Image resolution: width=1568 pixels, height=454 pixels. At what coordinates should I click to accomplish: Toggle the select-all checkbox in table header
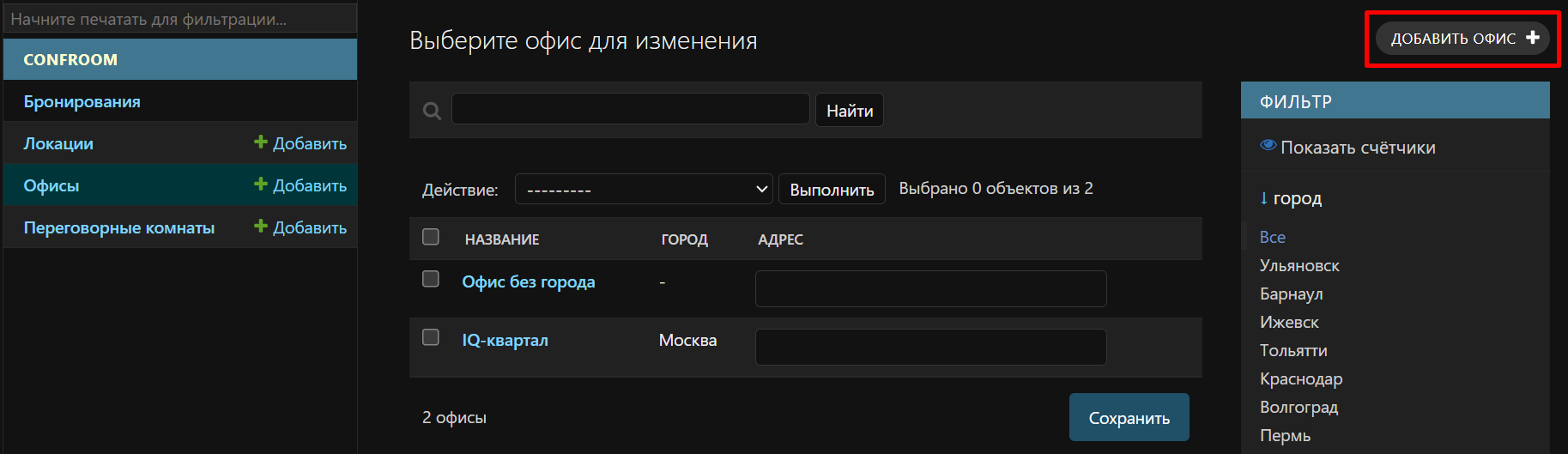[x=431, y=237]
